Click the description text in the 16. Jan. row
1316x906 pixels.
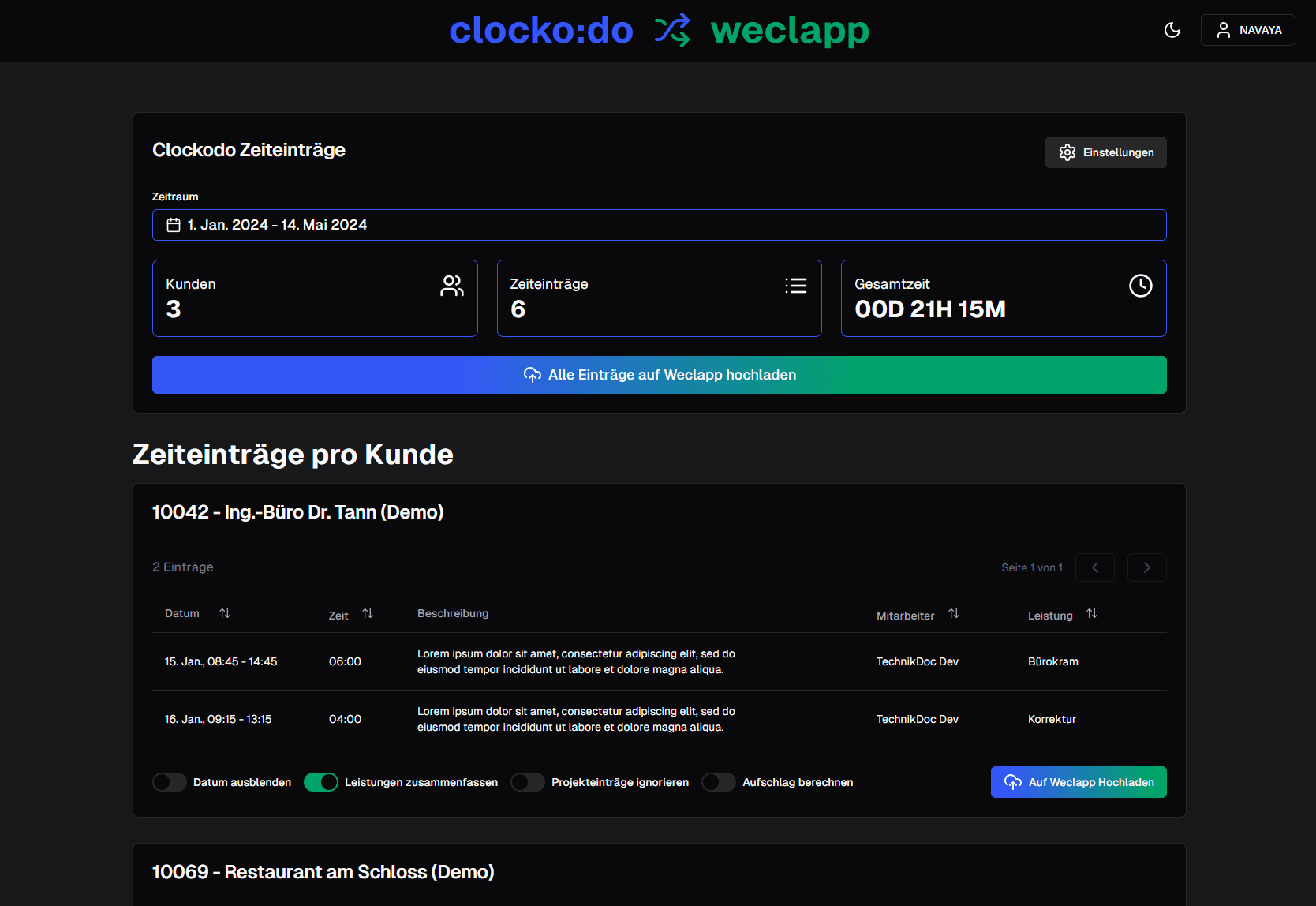[x=576, y=719]
